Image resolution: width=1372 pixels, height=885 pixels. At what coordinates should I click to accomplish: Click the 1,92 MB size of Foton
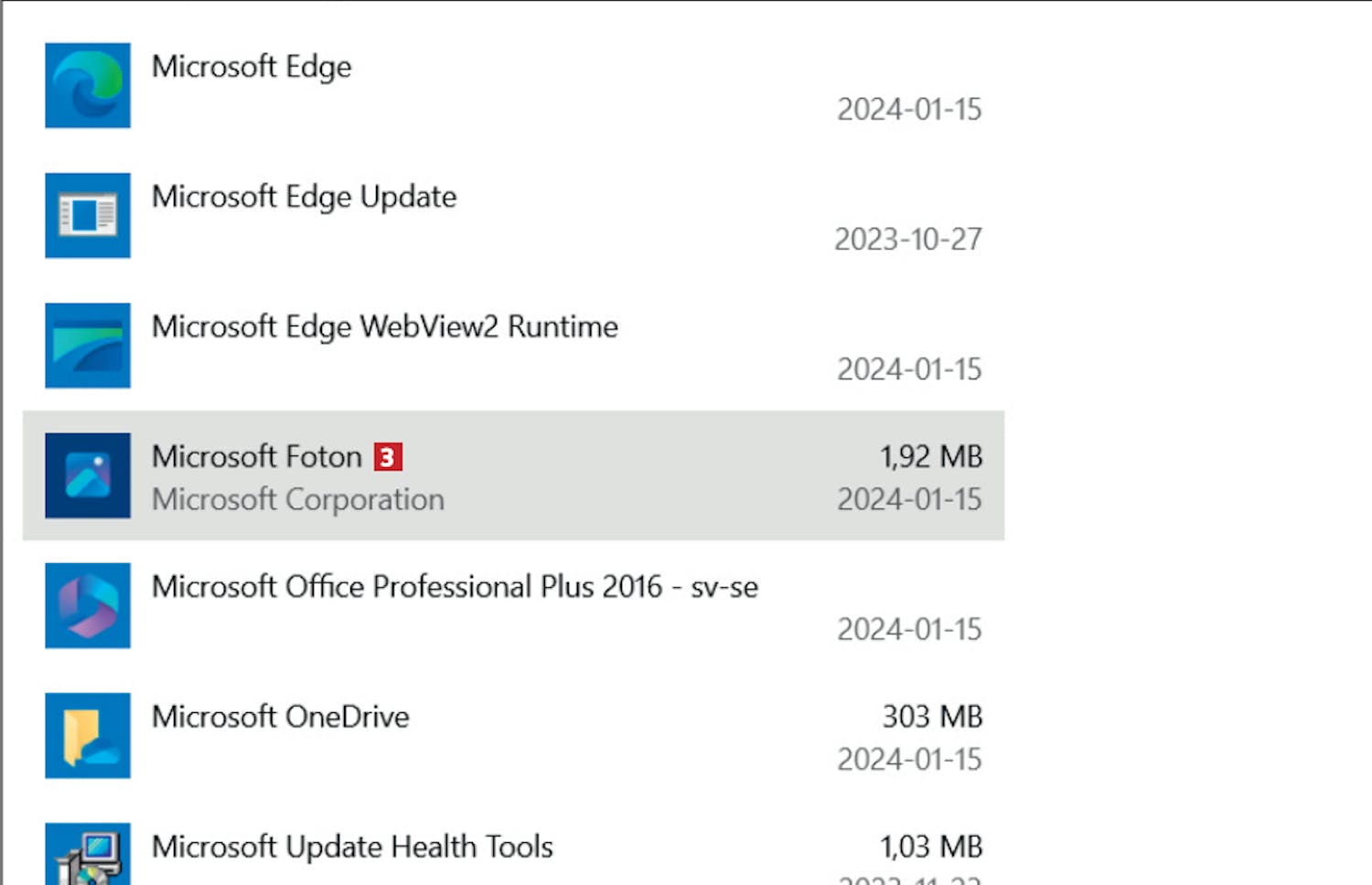(x=931, y=456)
